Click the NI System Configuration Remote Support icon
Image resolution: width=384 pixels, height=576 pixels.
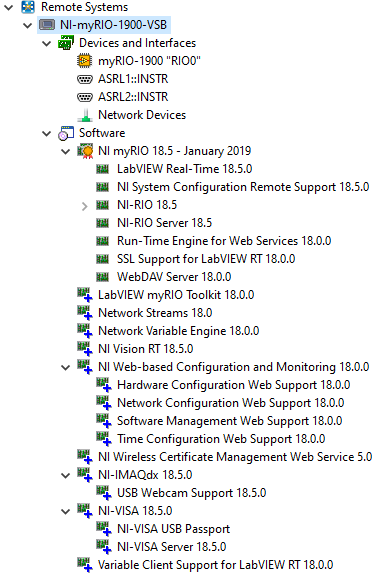click(103, 187)
